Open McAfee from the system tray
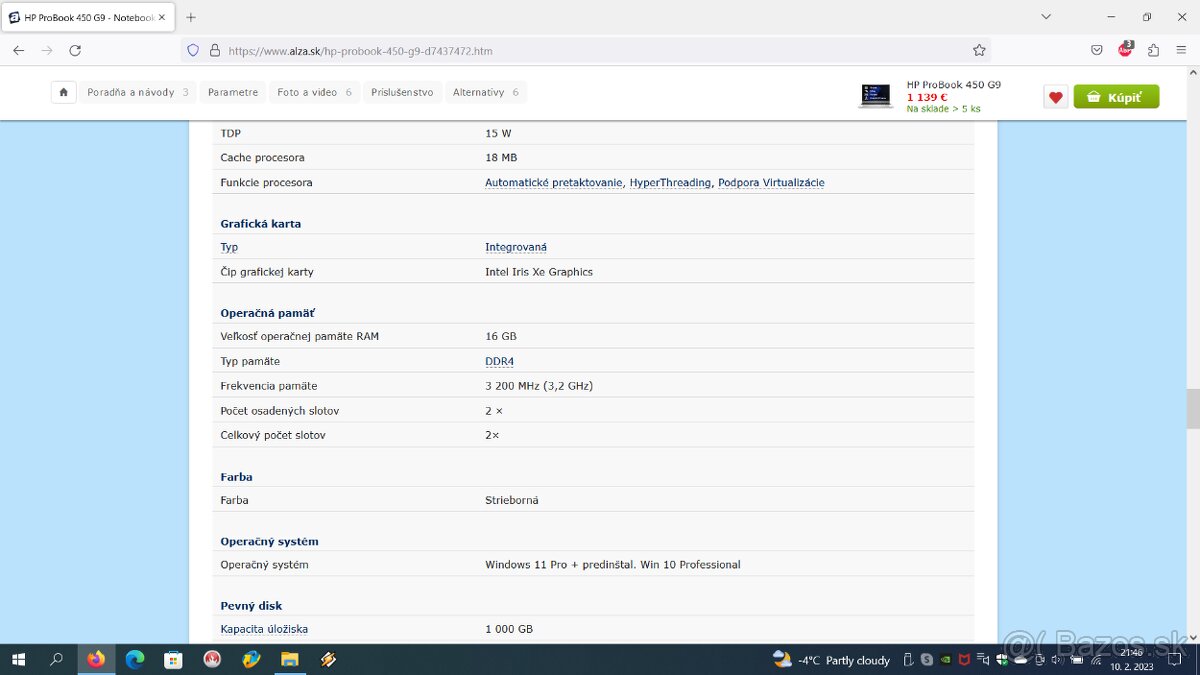This screenshot has width=1200, height=675. pyautogui.click(x=964, y=660)
